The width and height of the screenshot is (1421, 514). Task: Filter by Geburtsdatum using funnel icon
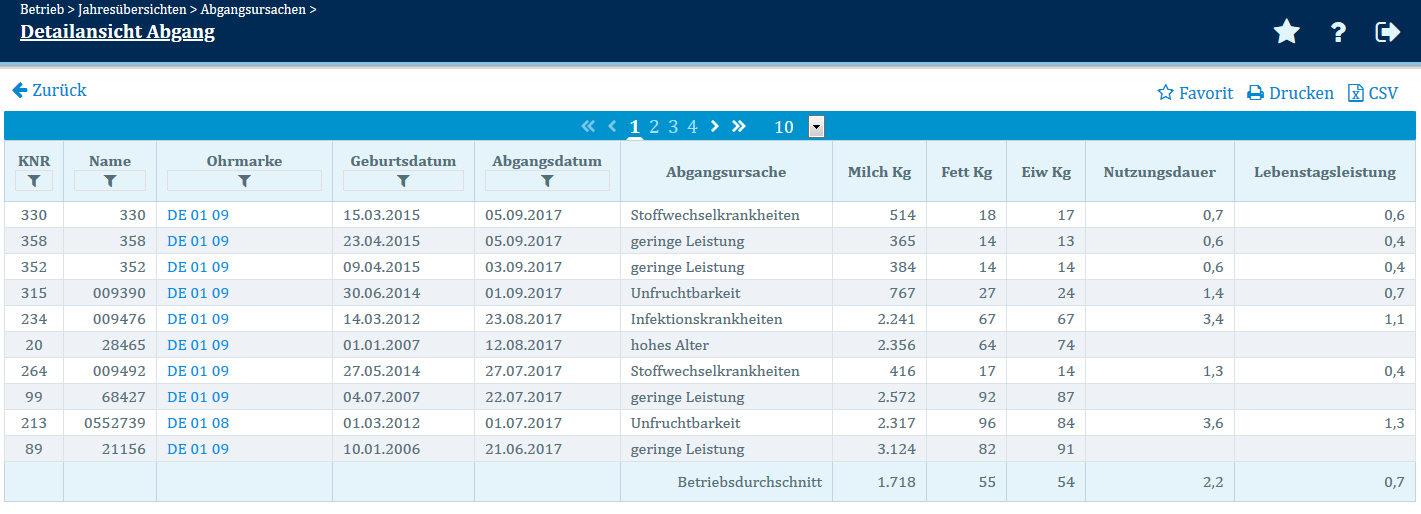(x=403, y=181)
